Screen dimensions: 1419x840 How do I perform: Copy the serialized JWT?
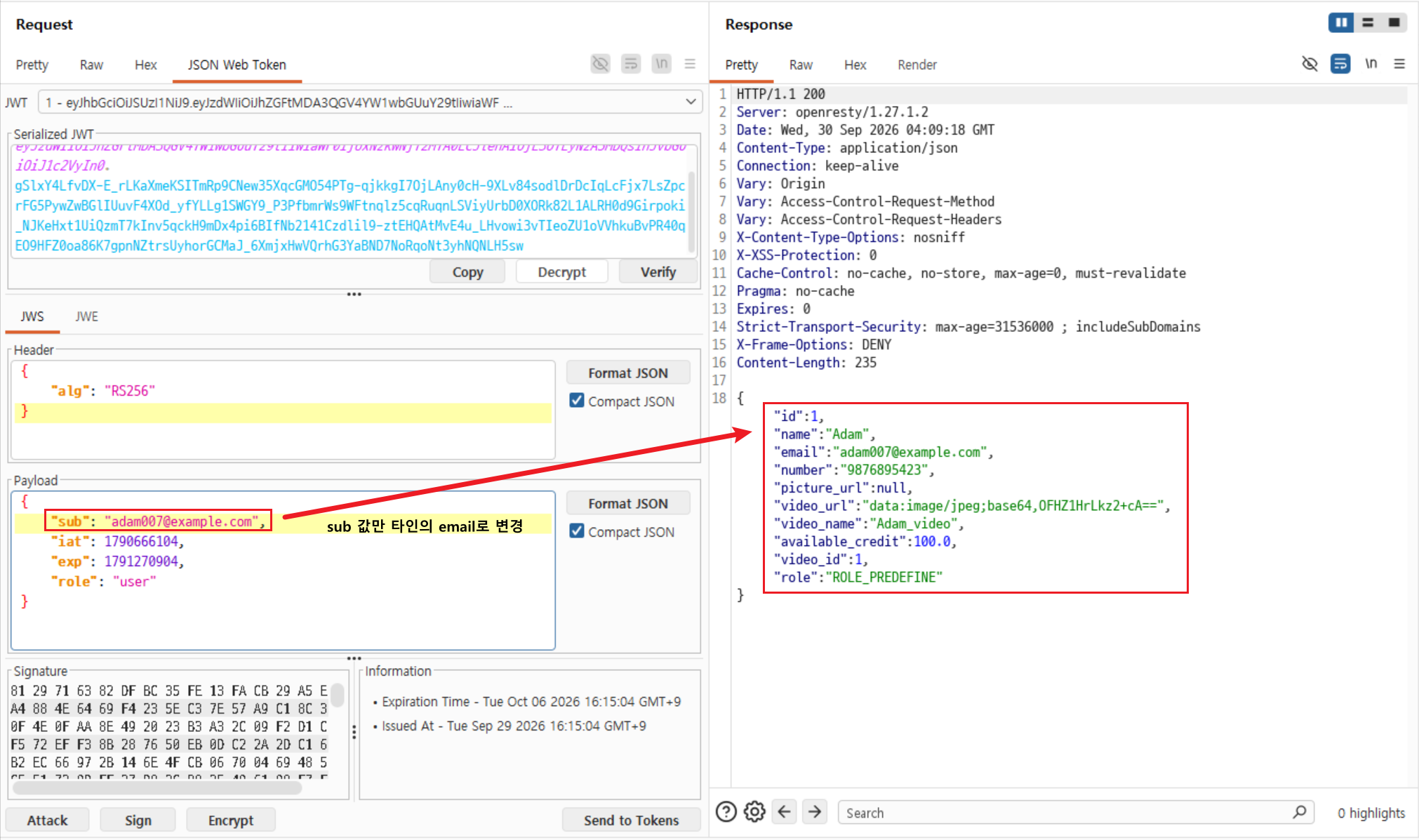click(467, 272)
